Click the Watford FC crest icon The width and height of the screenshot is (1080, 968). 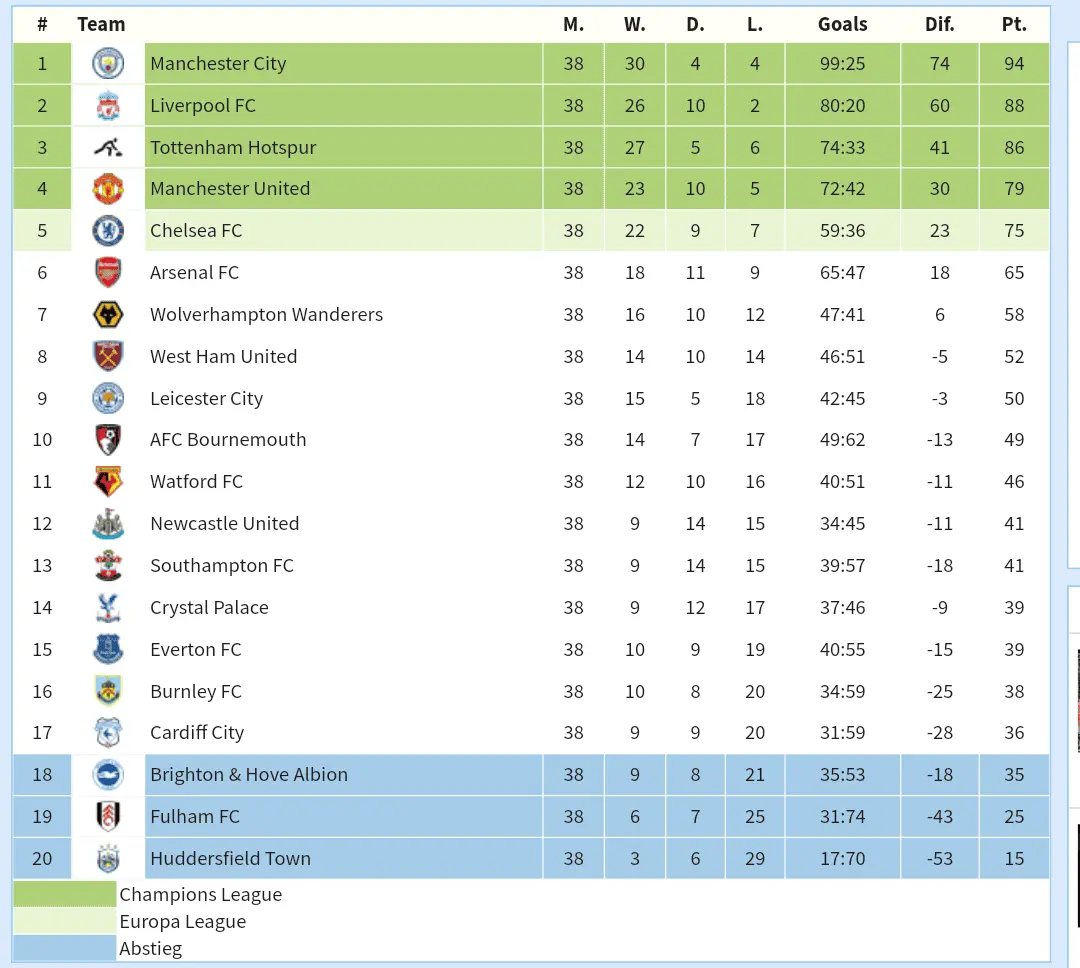click(x=108, y=482)
